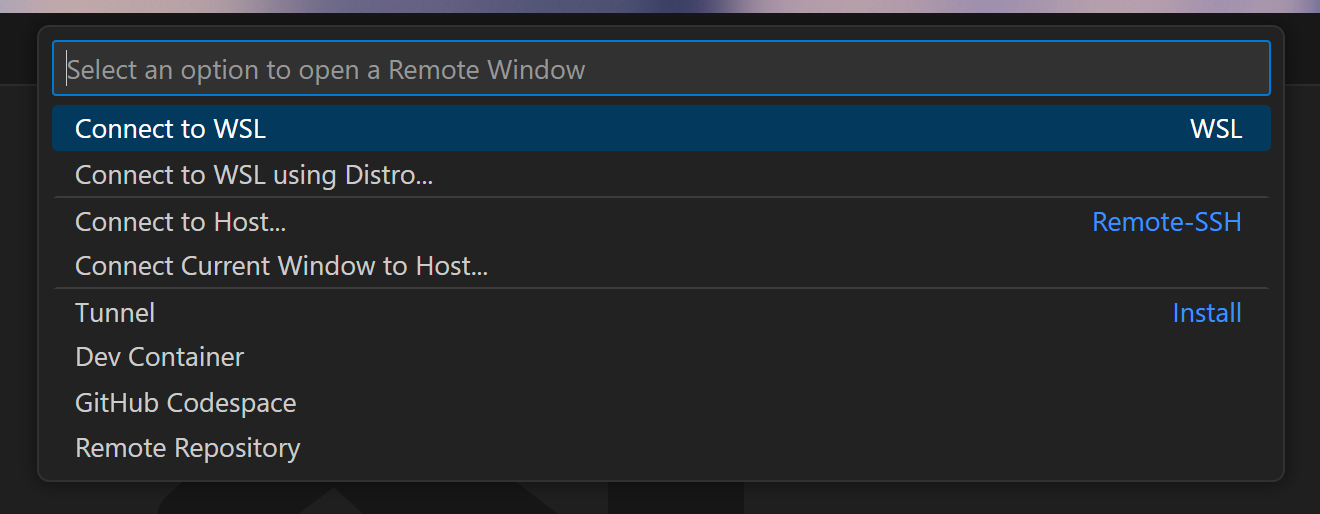Select the Connect to WSL option

click(x=170, y=129)
